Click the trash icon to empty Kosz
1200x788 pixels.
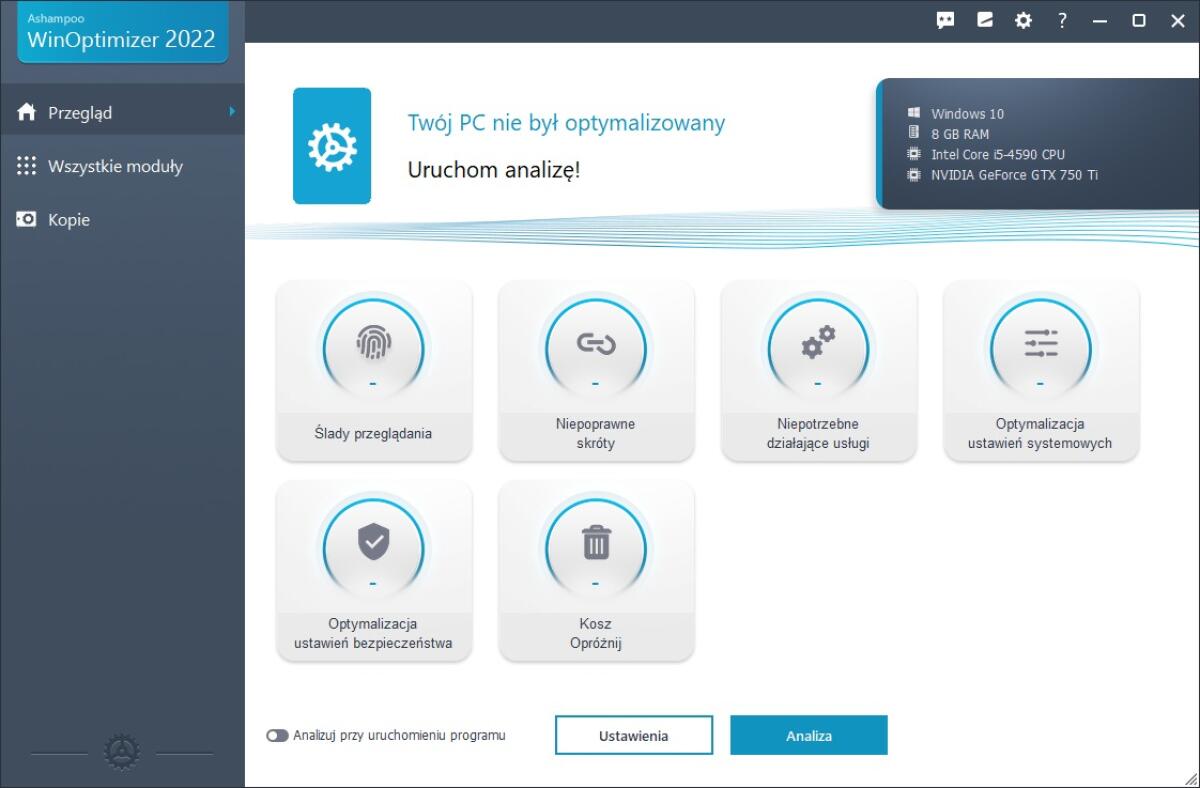(x=596, y=545)
